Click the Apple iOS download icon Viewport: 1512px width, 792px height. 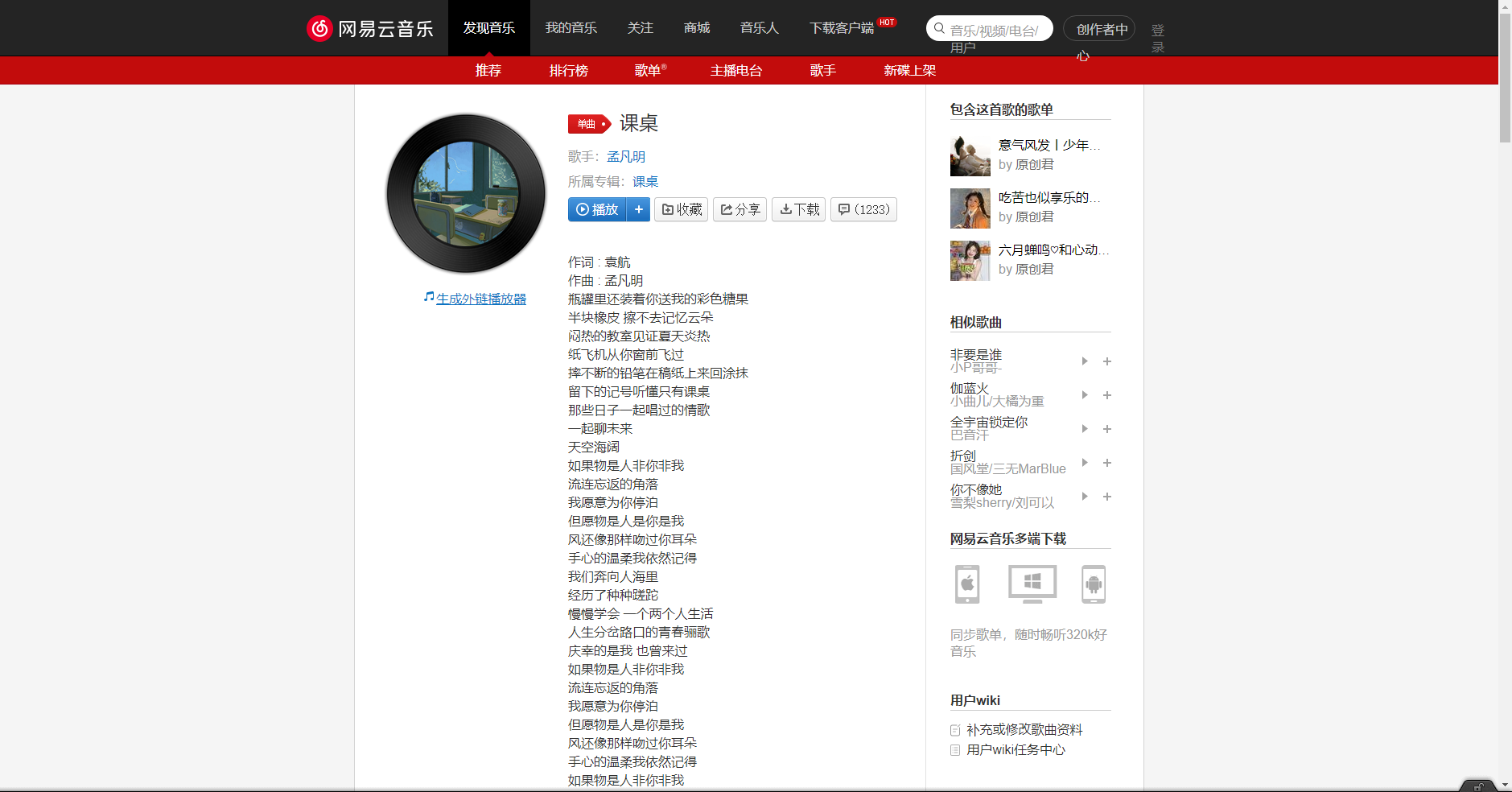pos(967,584)
